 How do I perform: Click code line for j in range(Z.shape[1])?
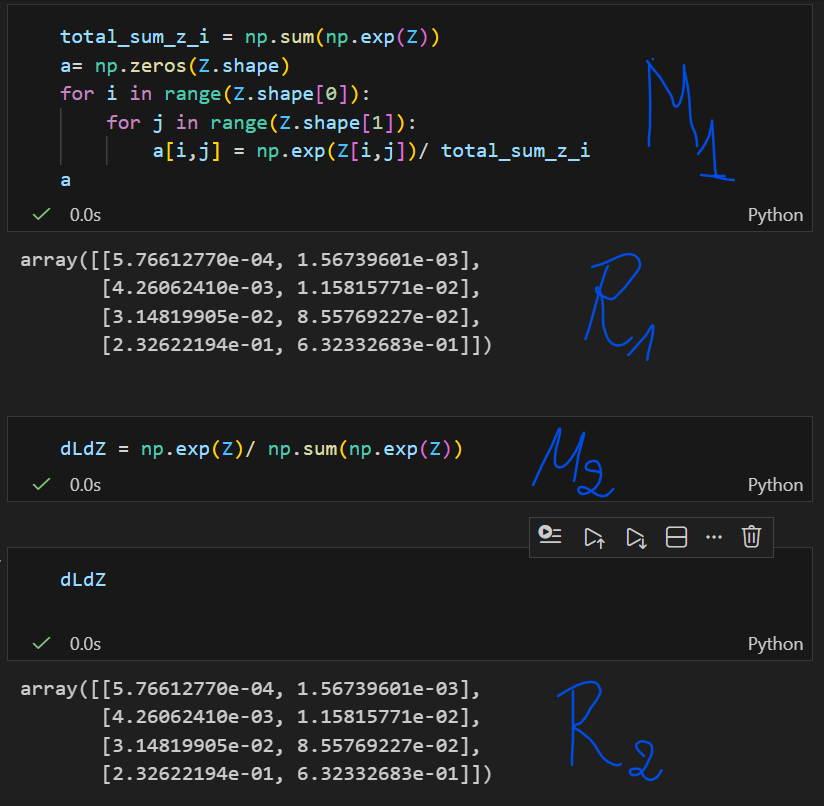click(x=261, y=123)
